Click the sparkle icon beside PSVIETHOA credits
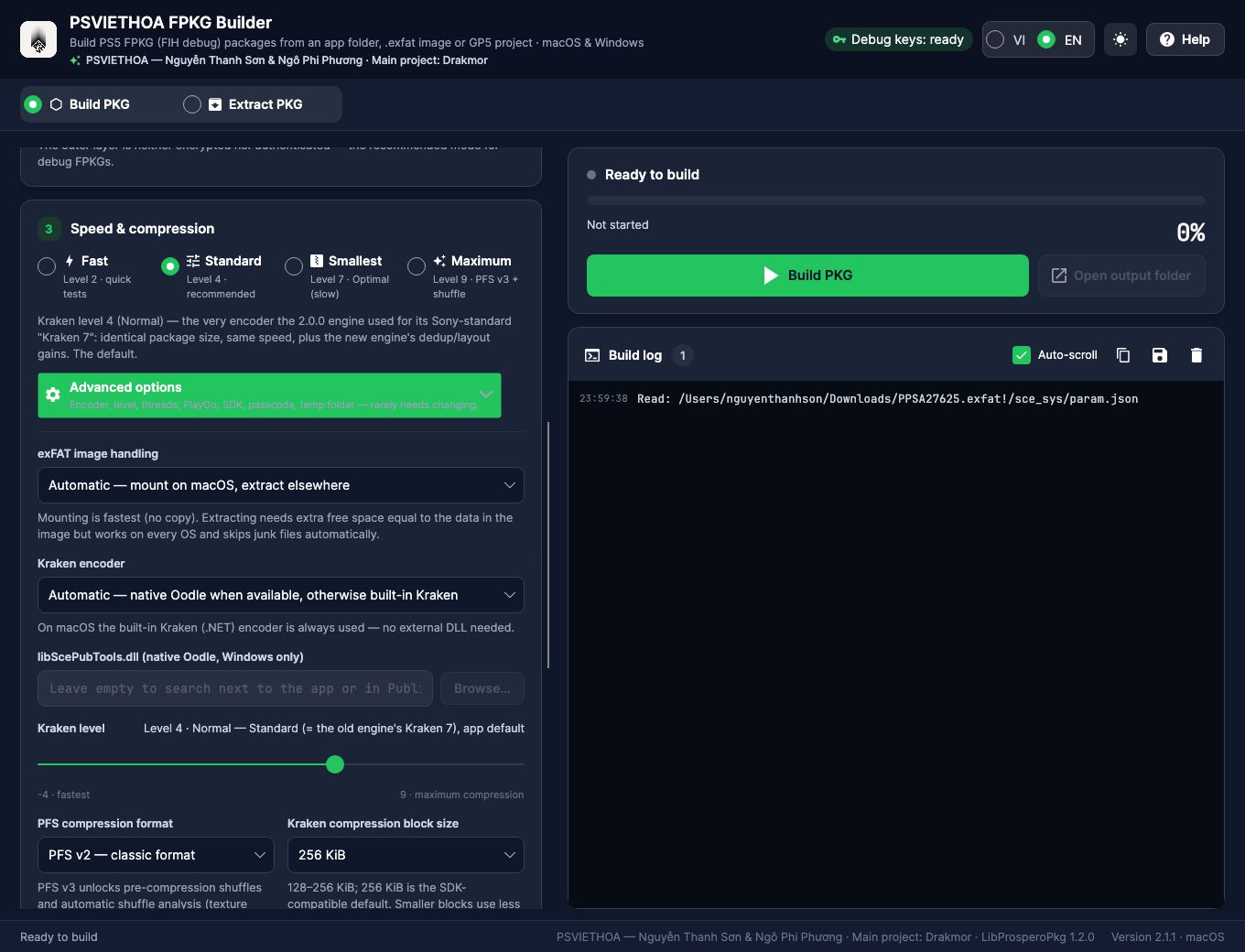Viewport: 1245px width, 952px height. coord(75,60)
